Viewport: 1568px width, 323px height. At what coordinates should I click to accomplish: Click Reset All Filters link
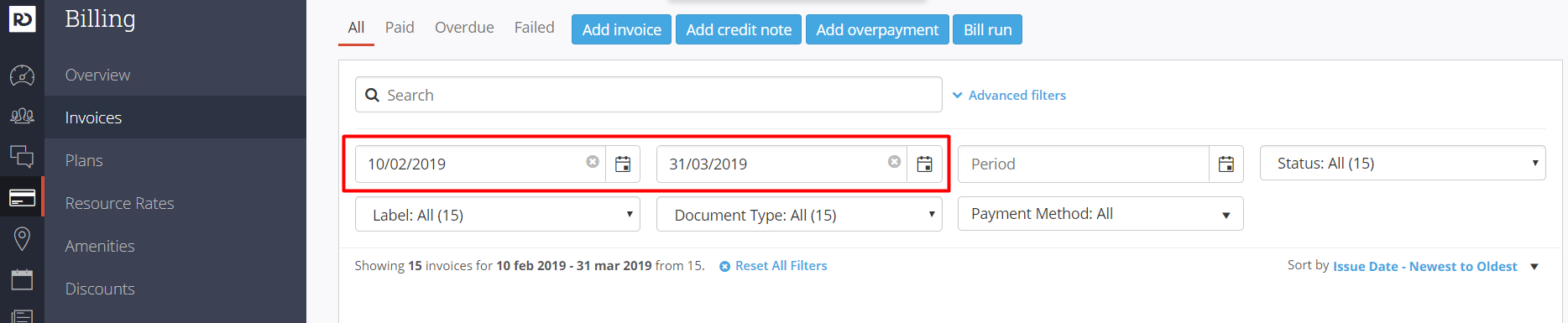tap(773, 266)
